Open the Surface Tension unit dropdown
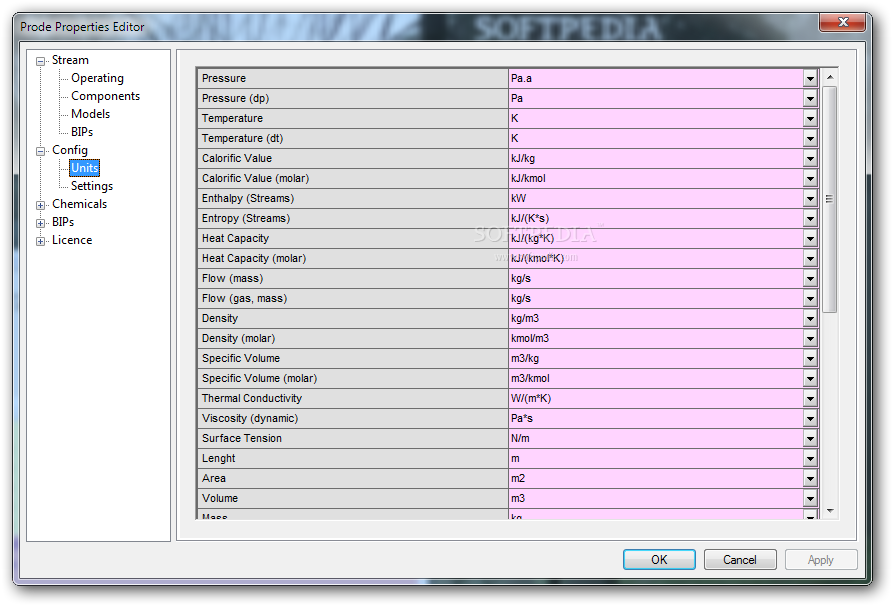This screenshot has height=606, width=893. coord(810,439)
